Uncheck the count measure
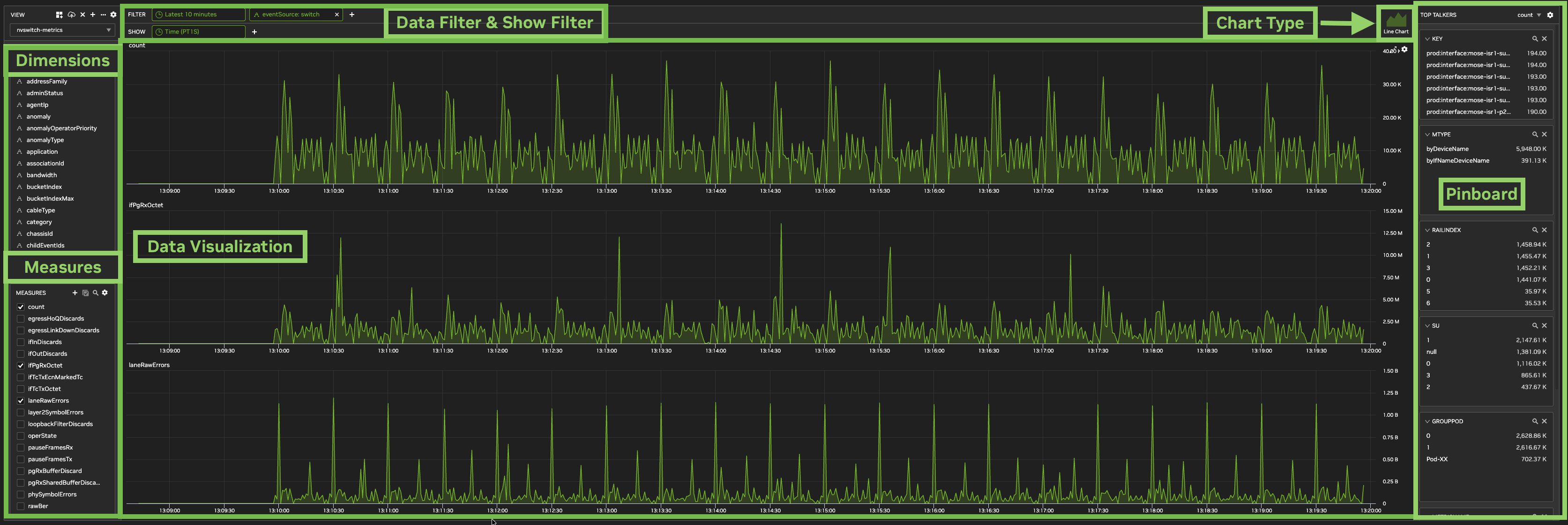The width and height of the screenshot is (1568, 525). [x=21, y=307]
